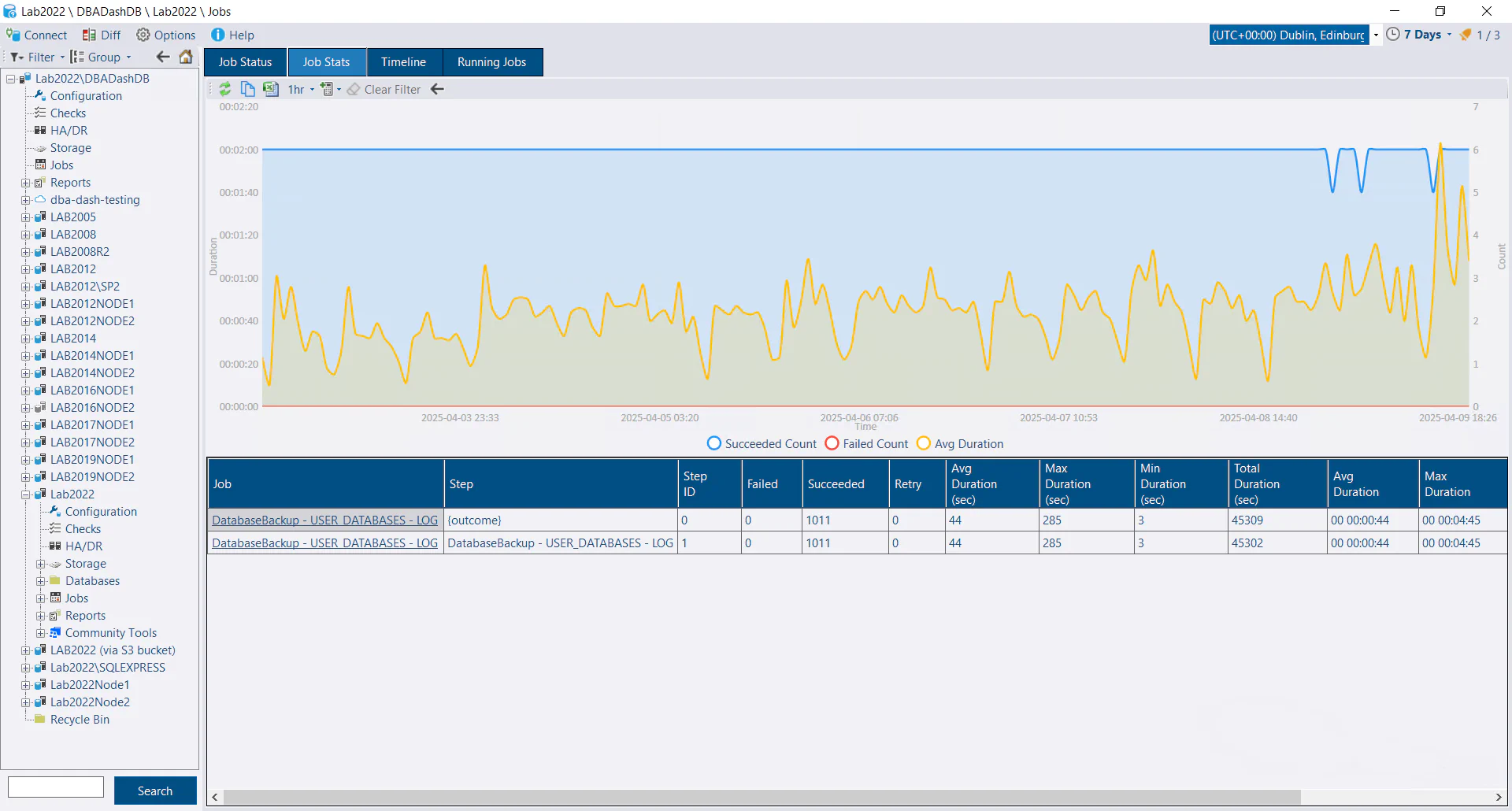This screenshot has height=811, width=1512.
Task: Expand the Reports tree node
Action: tap(24, 182)
